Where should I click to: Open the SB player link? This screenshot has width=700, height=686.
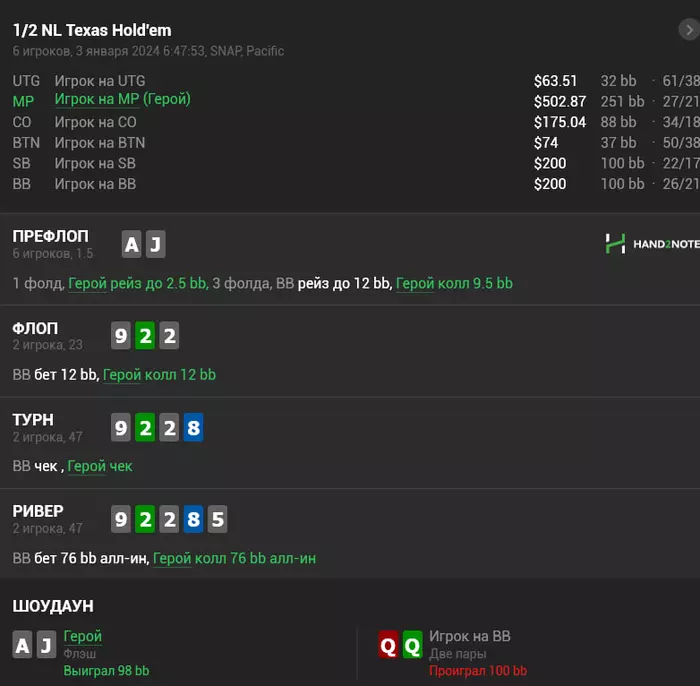[x=95, y=163]
